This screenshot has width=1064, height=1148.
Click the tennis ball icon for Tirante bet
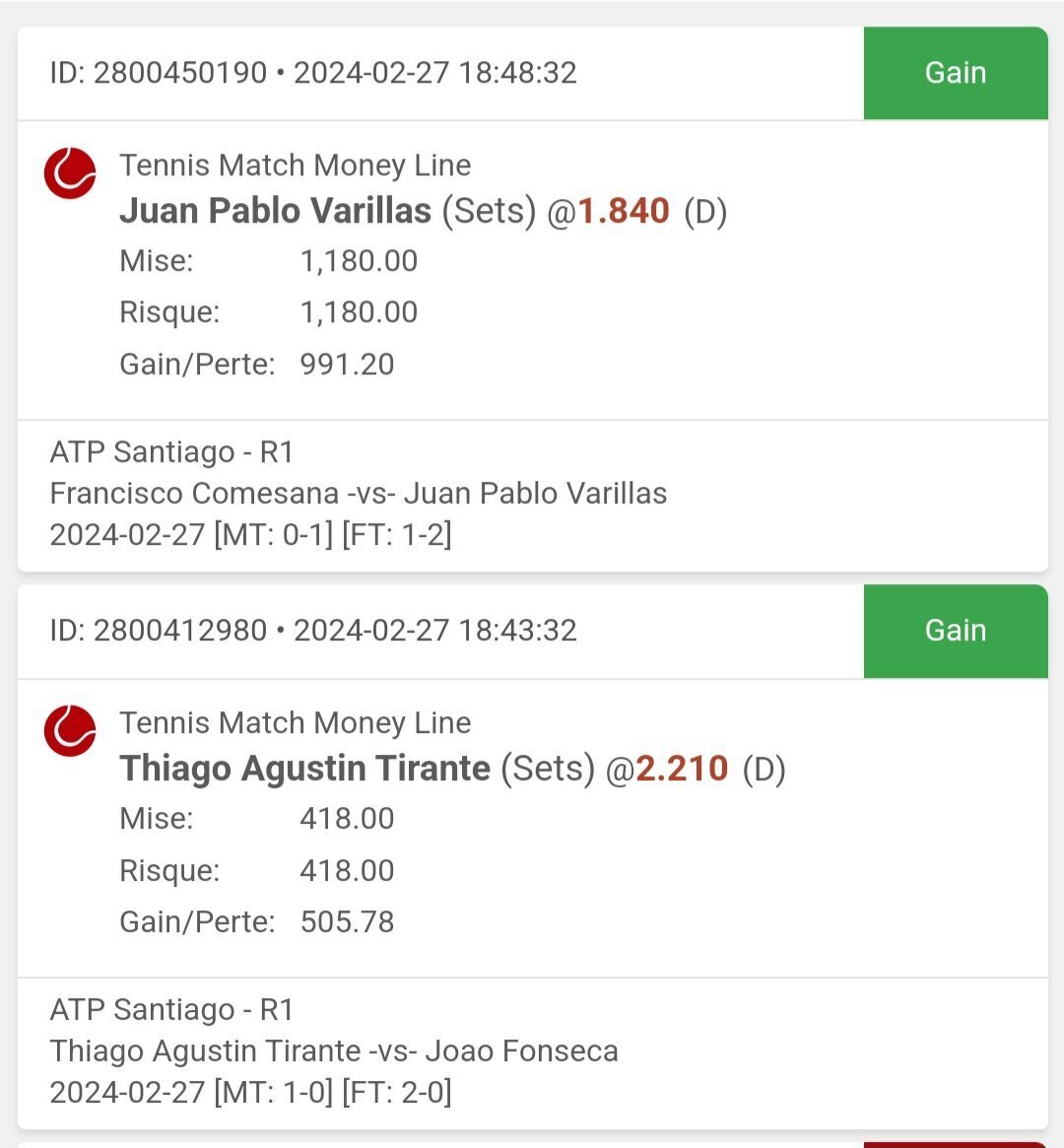(x=70, y=730)
